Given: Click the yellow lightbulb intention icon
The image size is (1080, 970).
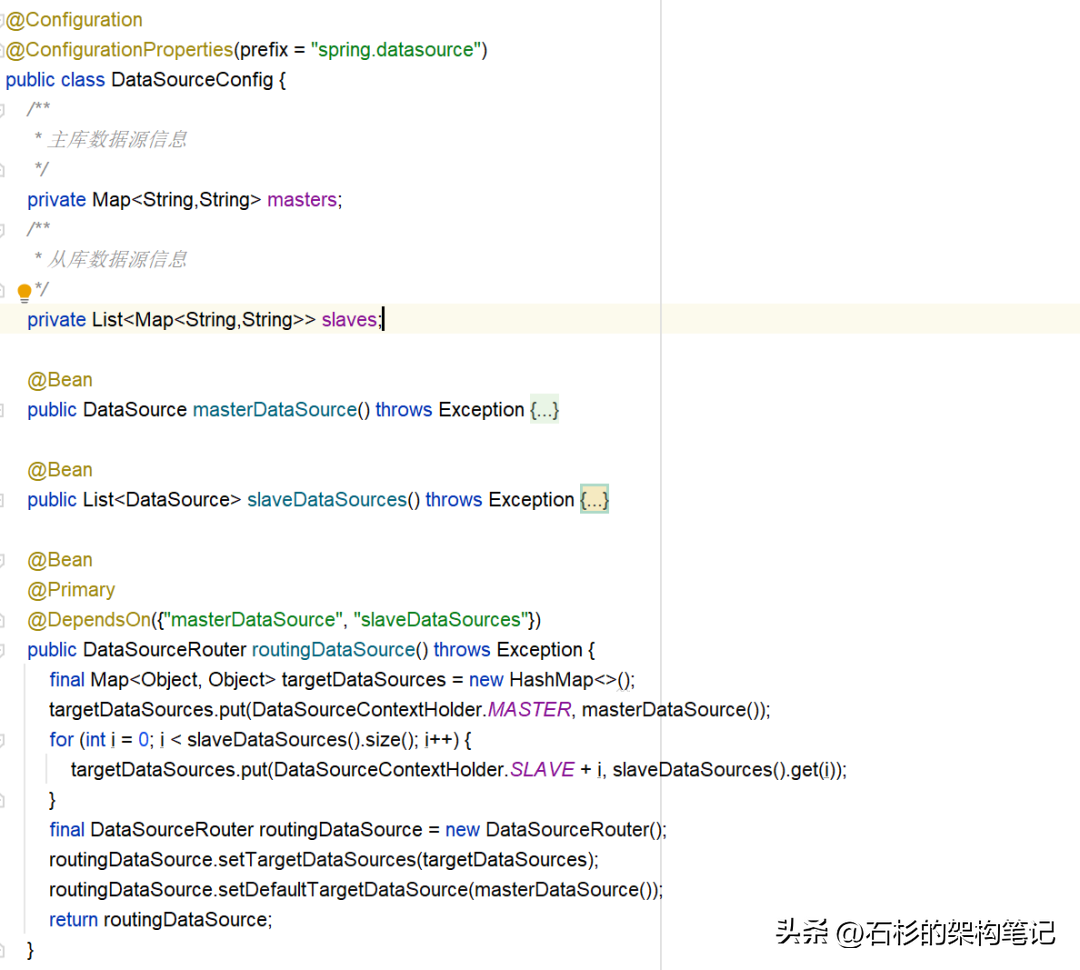Looking at the screenshot, I should (24, 292).
